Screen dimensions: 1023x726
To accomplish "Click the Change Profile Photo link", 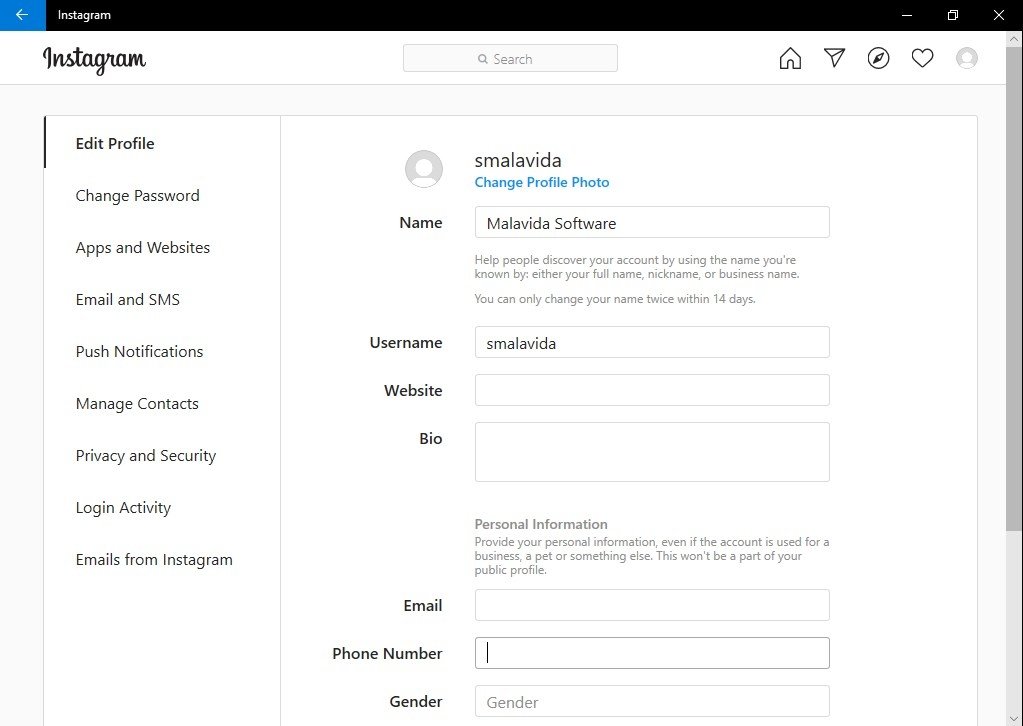I will point(542,183).
